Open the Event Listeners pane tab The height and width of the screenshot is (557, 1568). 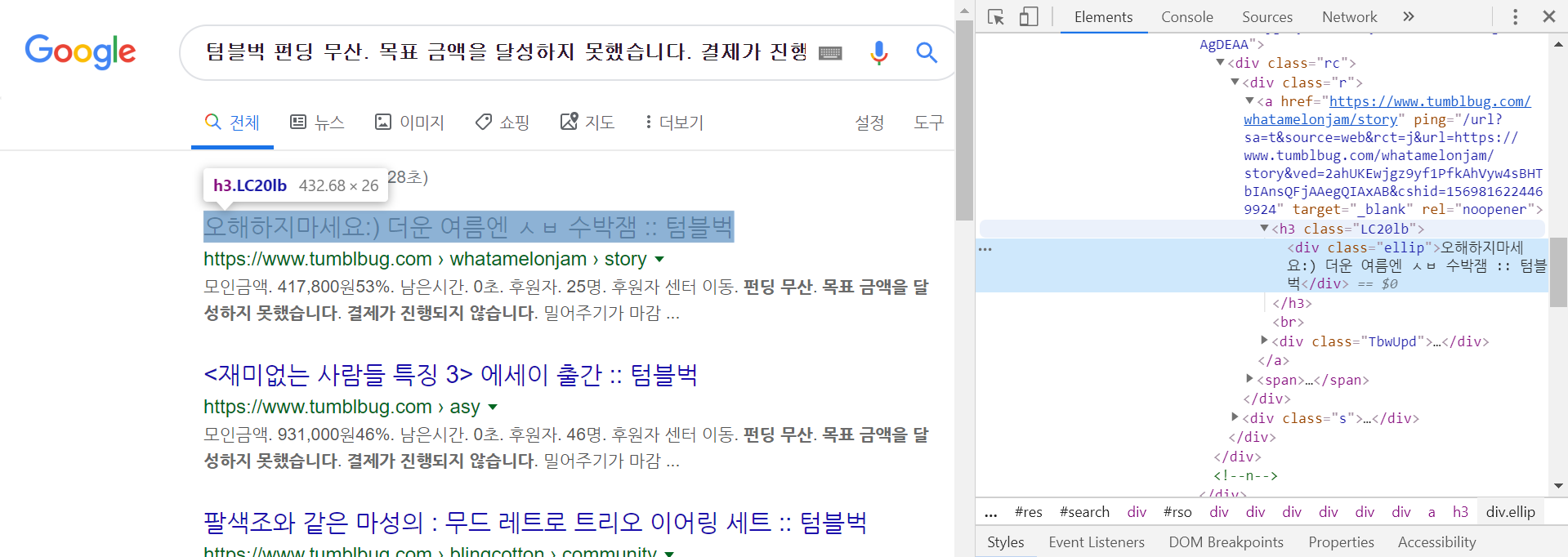tap(1097, 542)
